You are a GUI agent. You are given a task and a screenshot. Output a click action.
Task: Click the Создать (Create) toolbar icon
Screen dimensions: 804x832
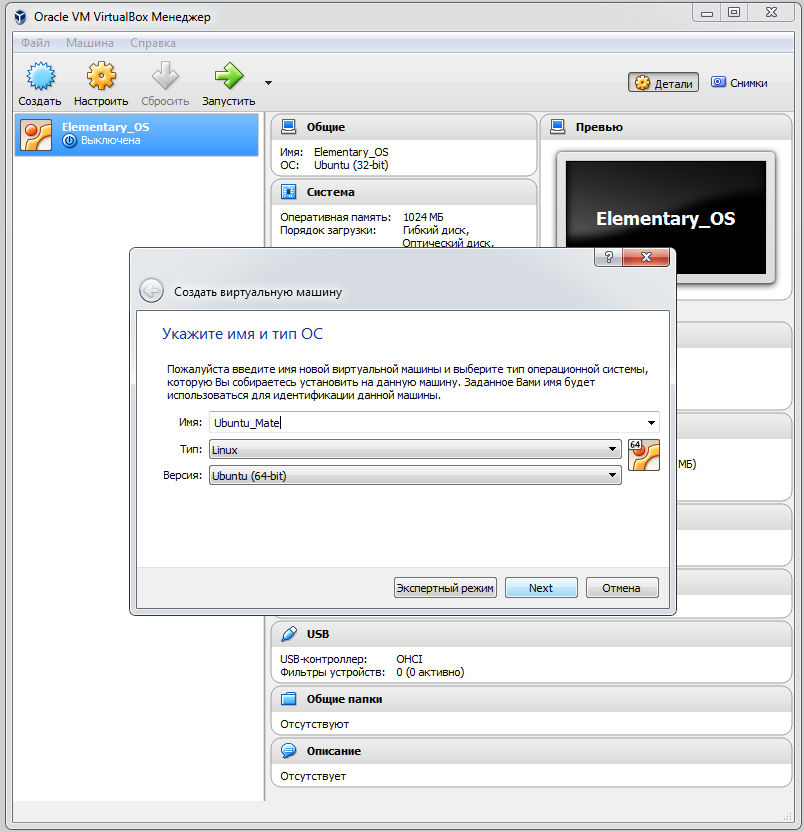pyautogui.click(x=40, y=76)
